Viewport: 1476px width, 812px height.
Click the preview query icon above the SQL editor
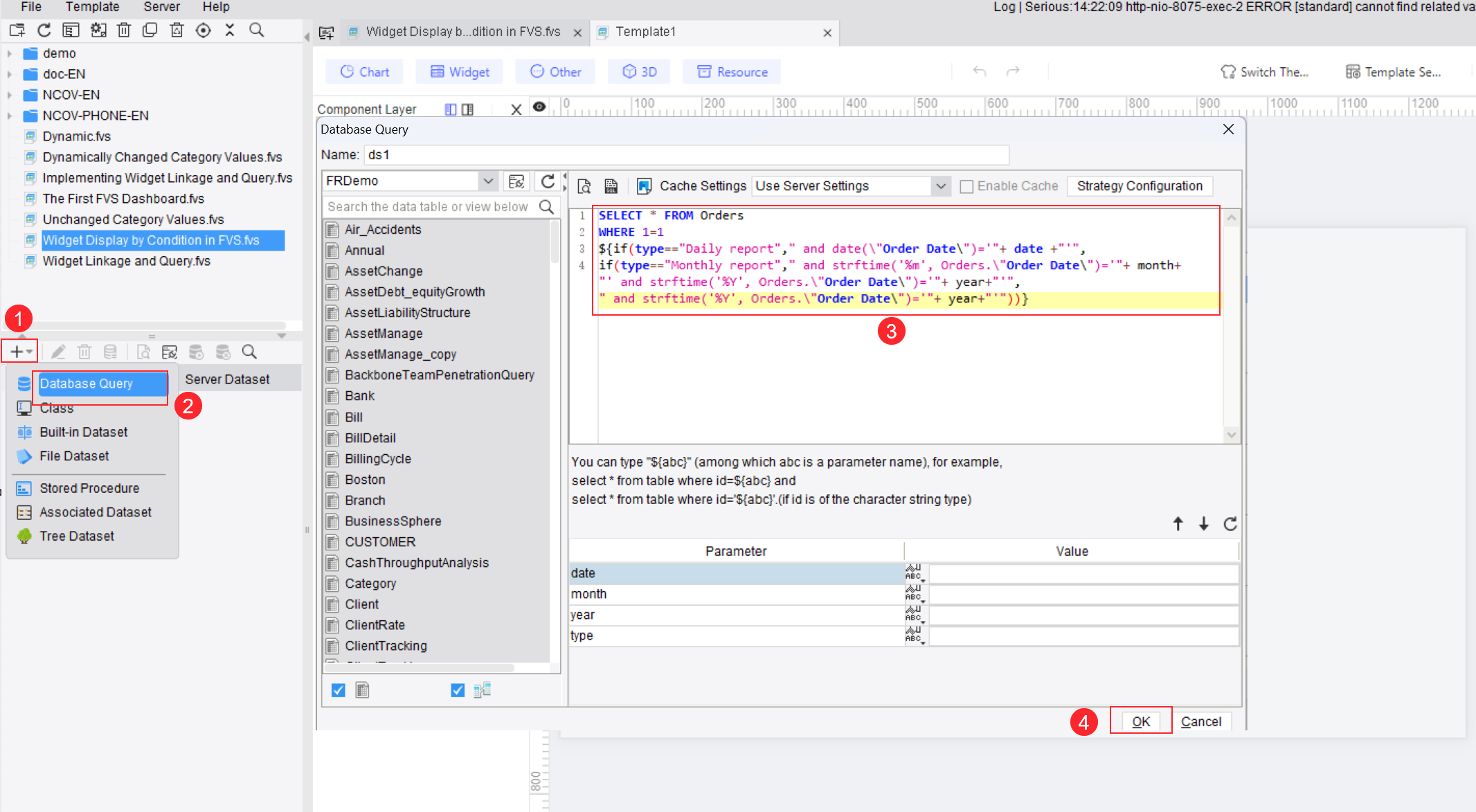pos(584,186)
